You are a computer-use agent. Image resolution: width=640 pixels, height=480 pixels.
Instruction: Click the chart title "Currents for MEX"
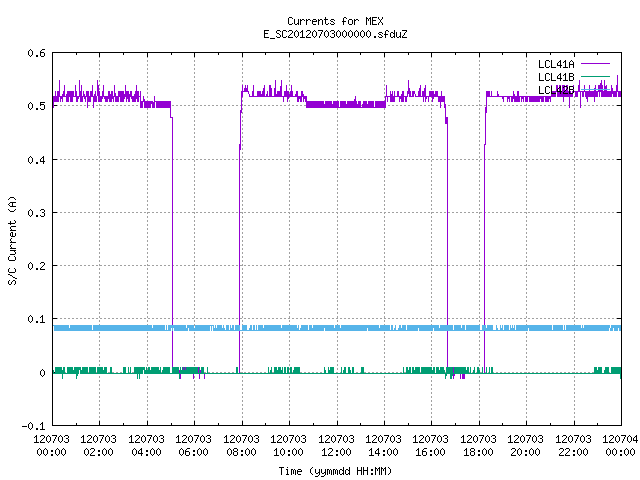coord(335,21)
